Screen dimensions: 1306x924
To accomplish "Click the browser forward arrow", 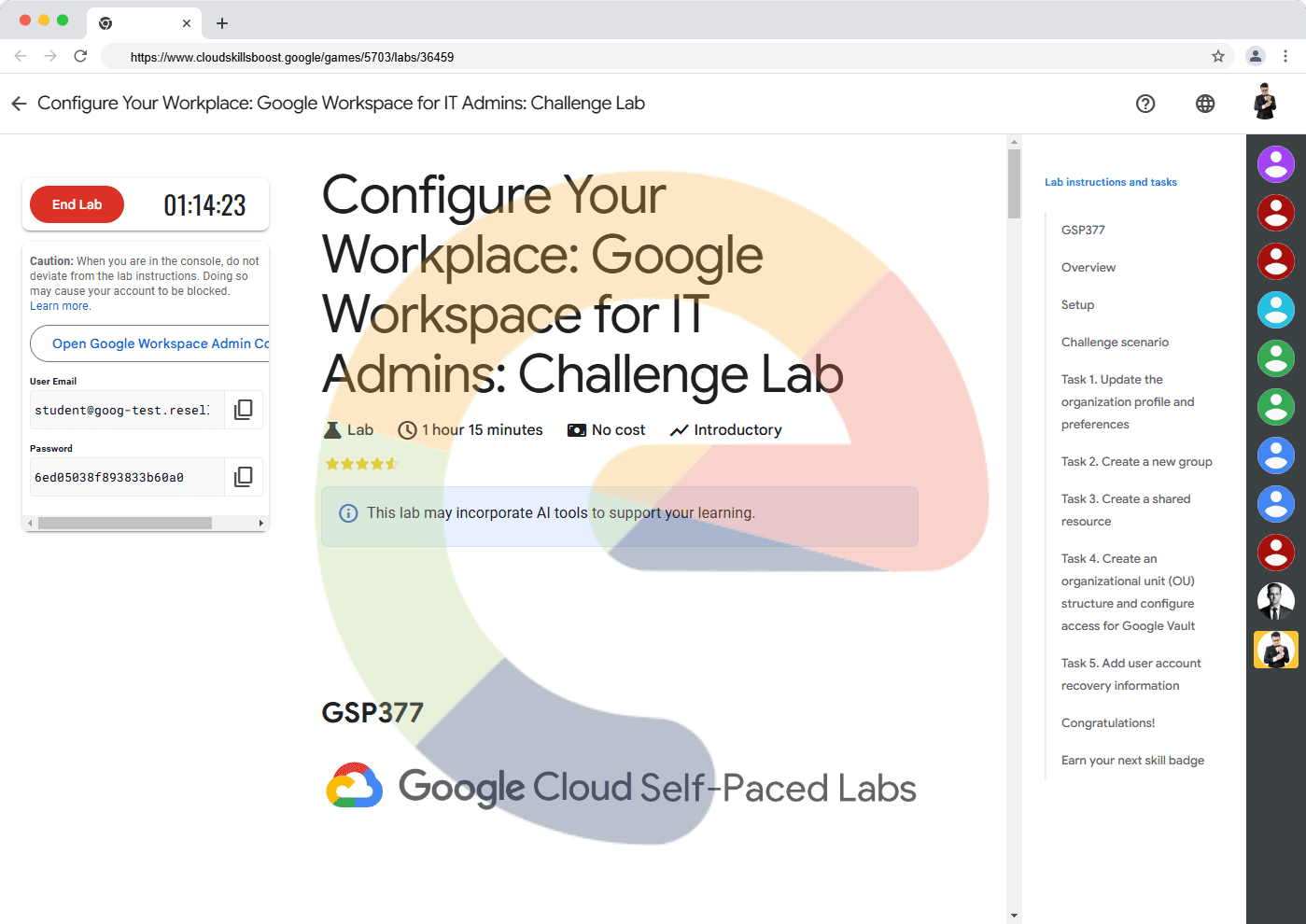I will [x=50, y=56].
